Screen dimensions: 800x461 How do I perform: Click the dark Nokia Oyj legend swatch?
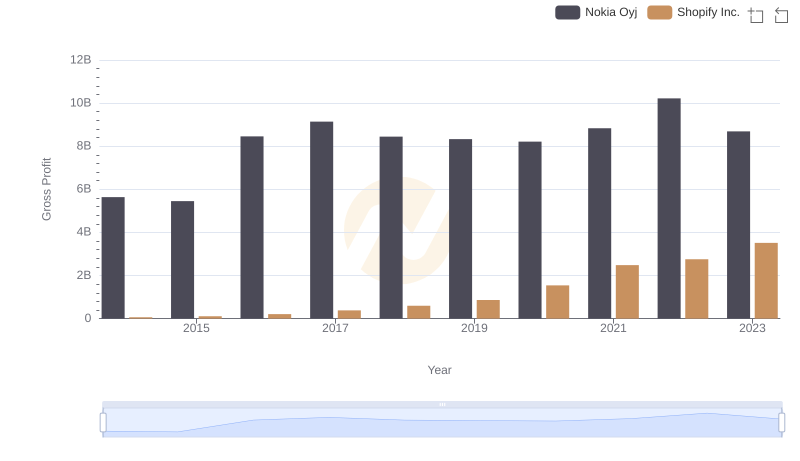pyautogui.click(x=568, y=12)
